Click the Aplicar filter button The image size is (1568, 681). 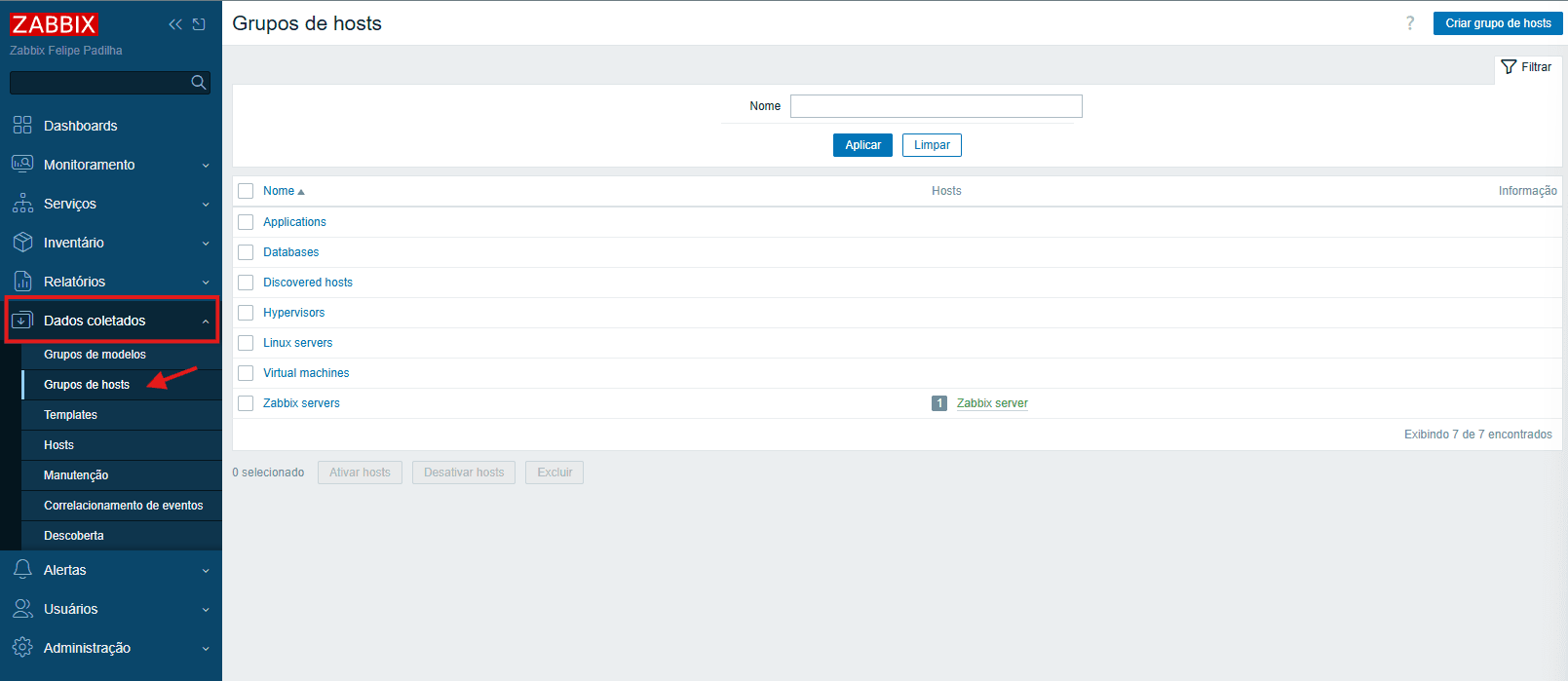click(862, 145)
